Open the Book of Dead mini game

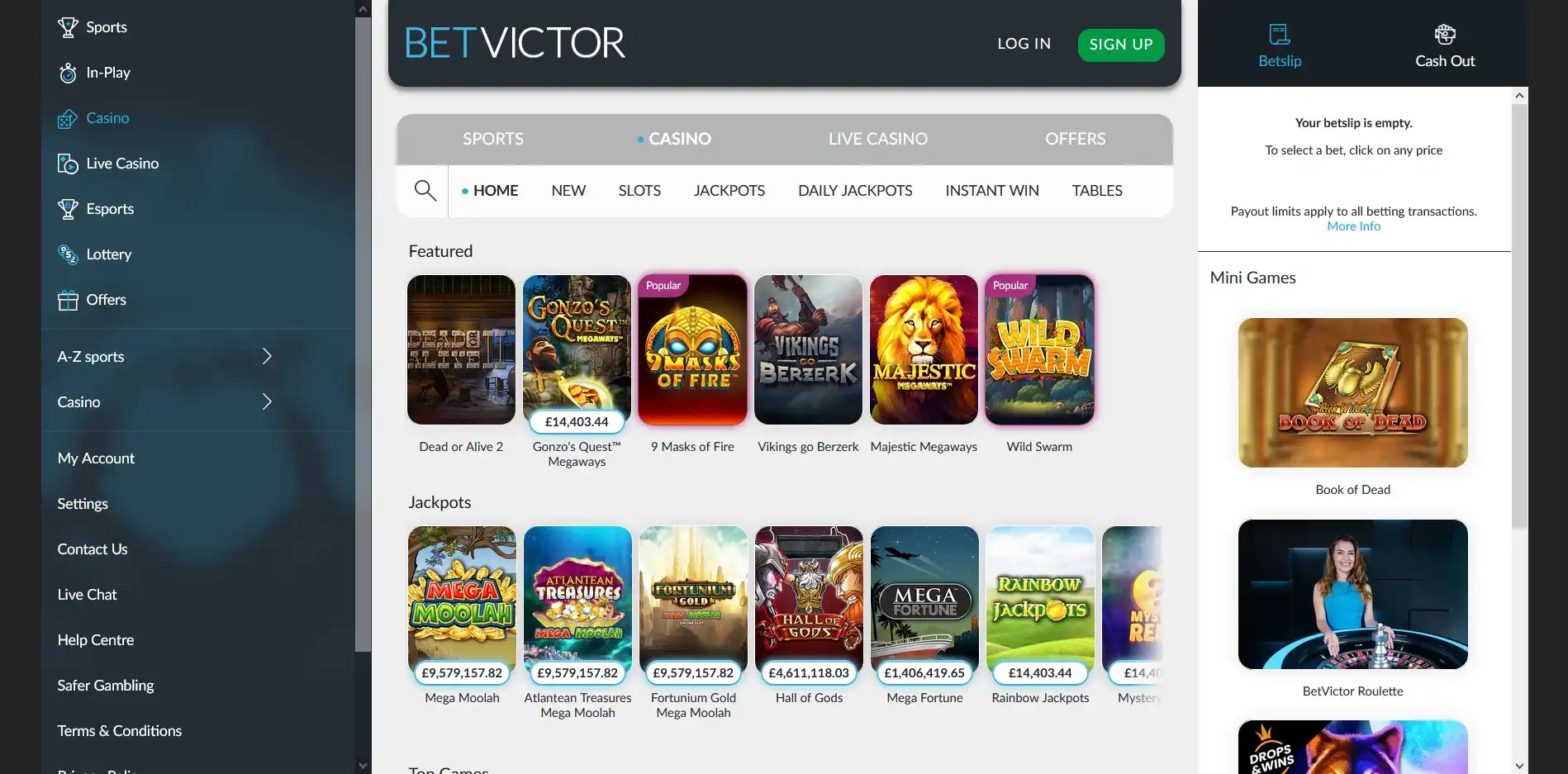pos(1353,392)
